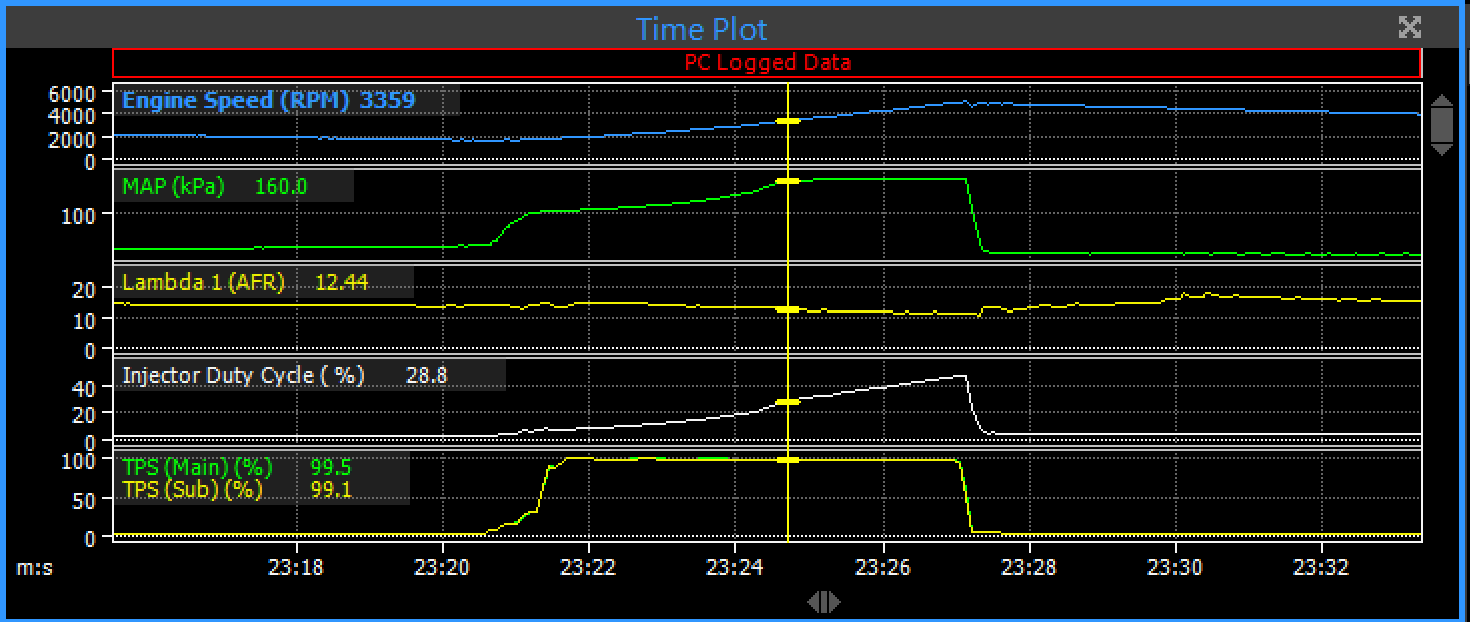
Task: Select the TPS (Main) channel label
Action: (197, 467)
